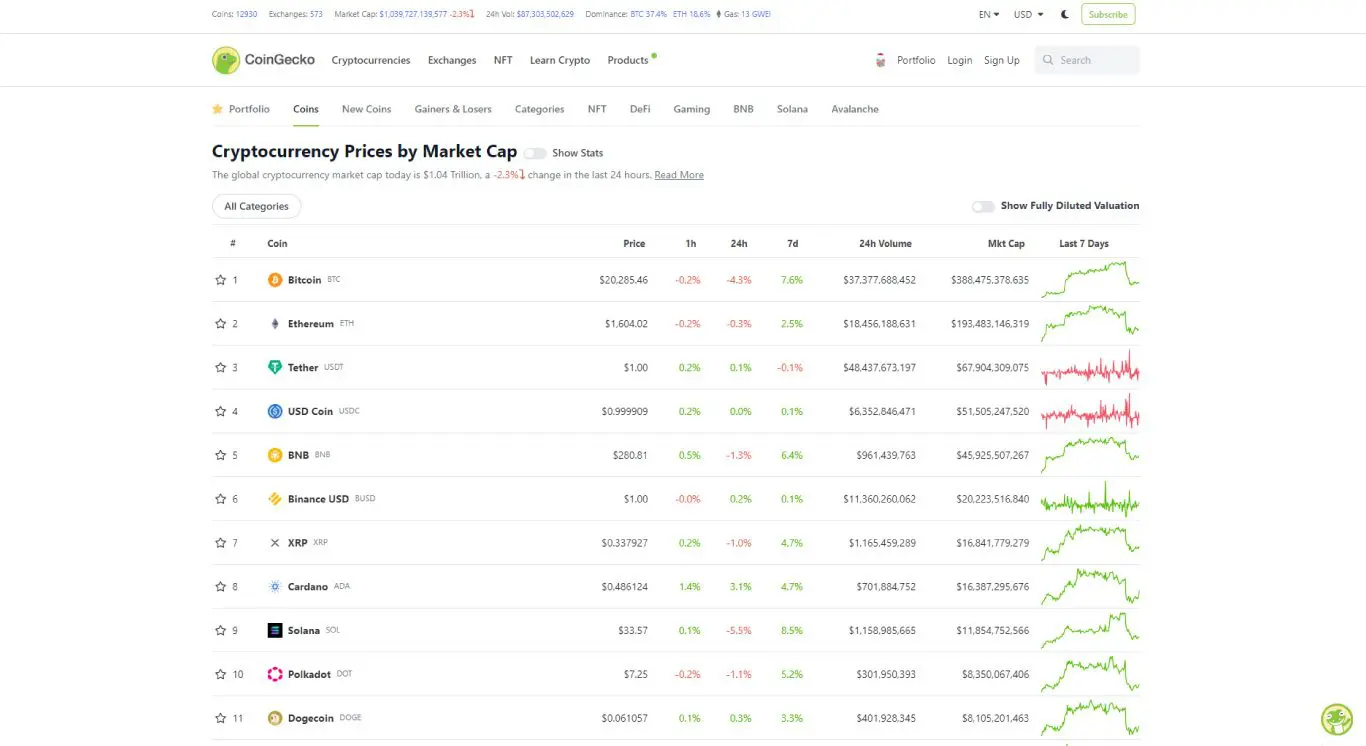Star the Tether row
Image resolution: width=1366 pixels, height=746 pixels.
tap(220, 367)
